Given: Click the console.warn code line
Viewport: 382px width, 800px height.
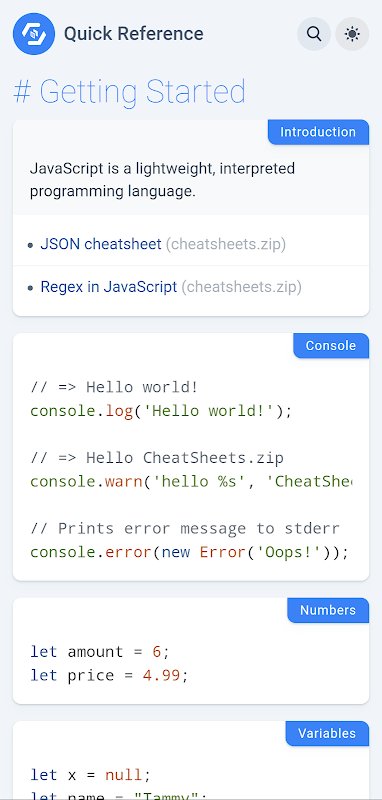Looking at the screenshot, I should [191, 482].
